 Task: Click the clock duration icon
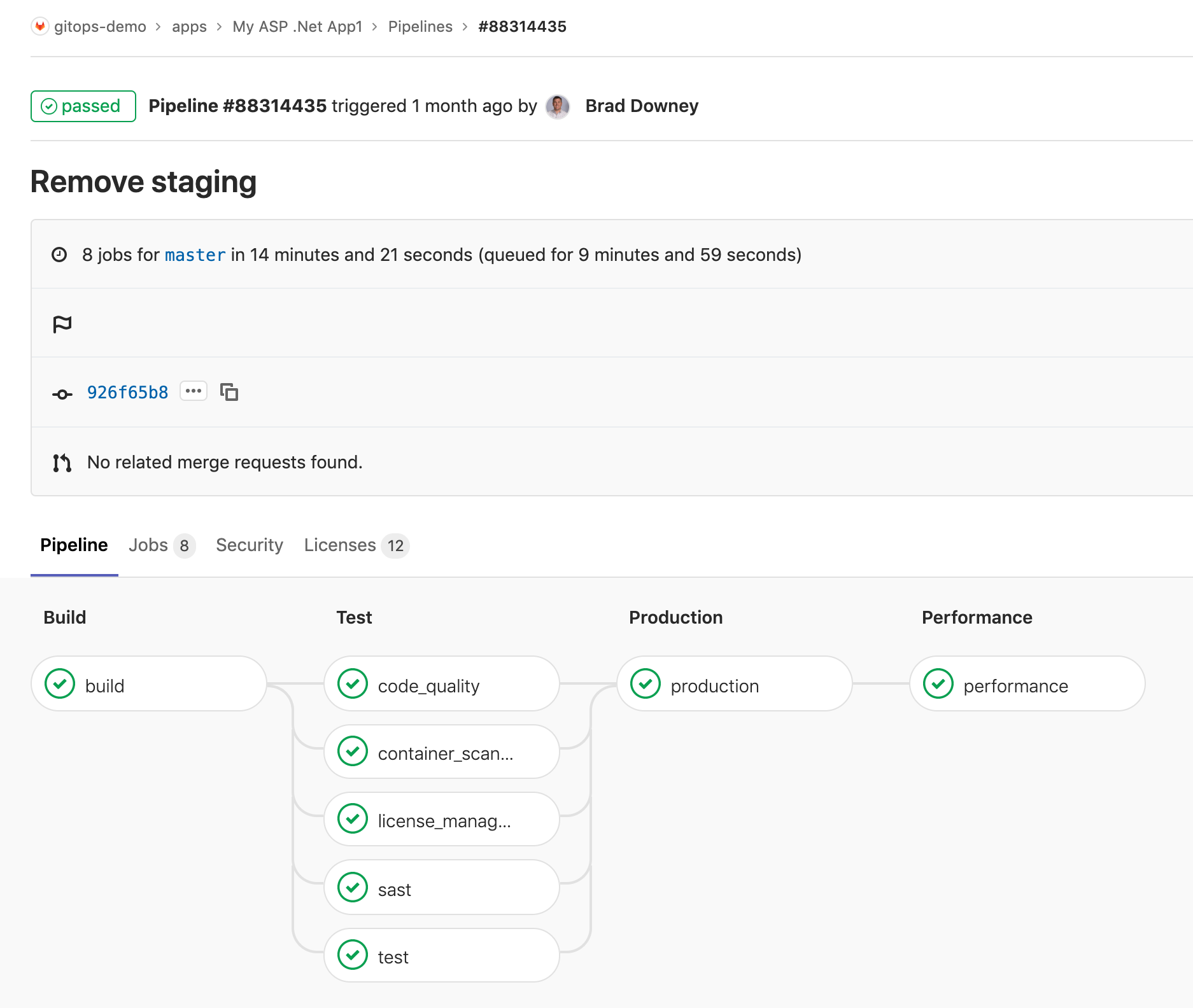pos(59,255)
